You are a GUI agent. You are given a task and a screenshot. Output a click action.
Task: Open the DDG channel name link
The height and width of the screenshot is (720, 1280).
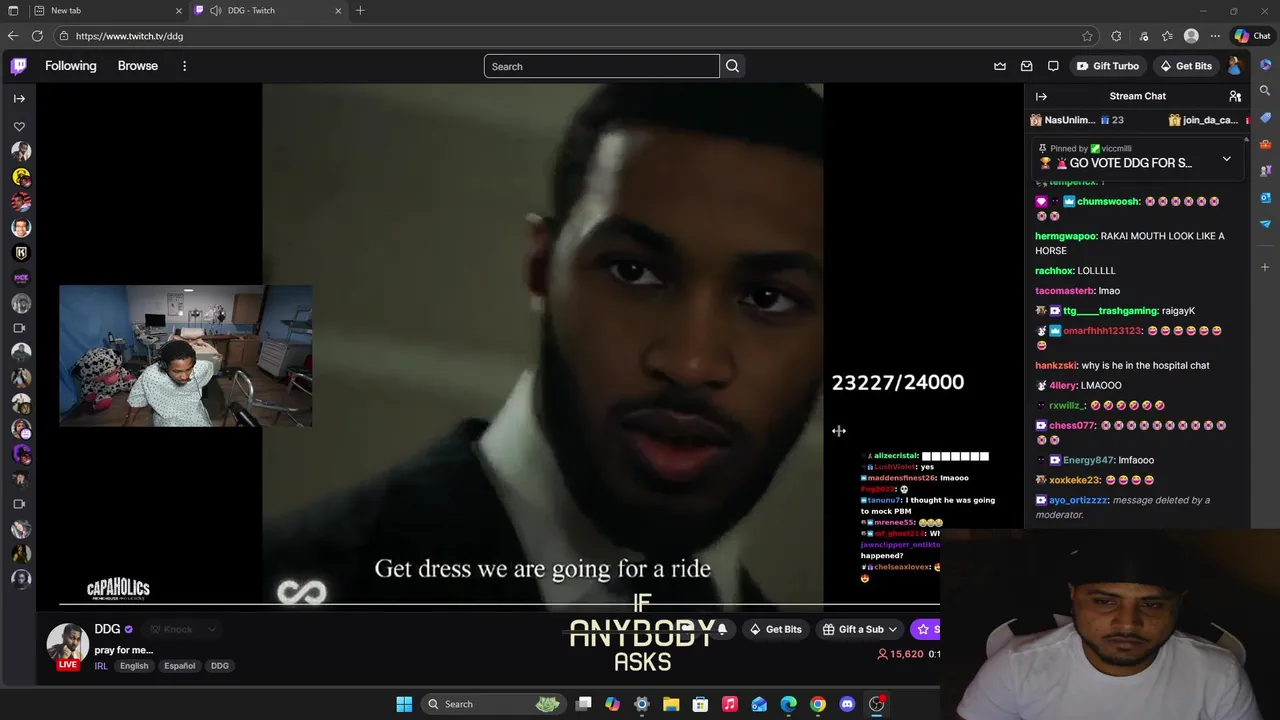point(107,629)
